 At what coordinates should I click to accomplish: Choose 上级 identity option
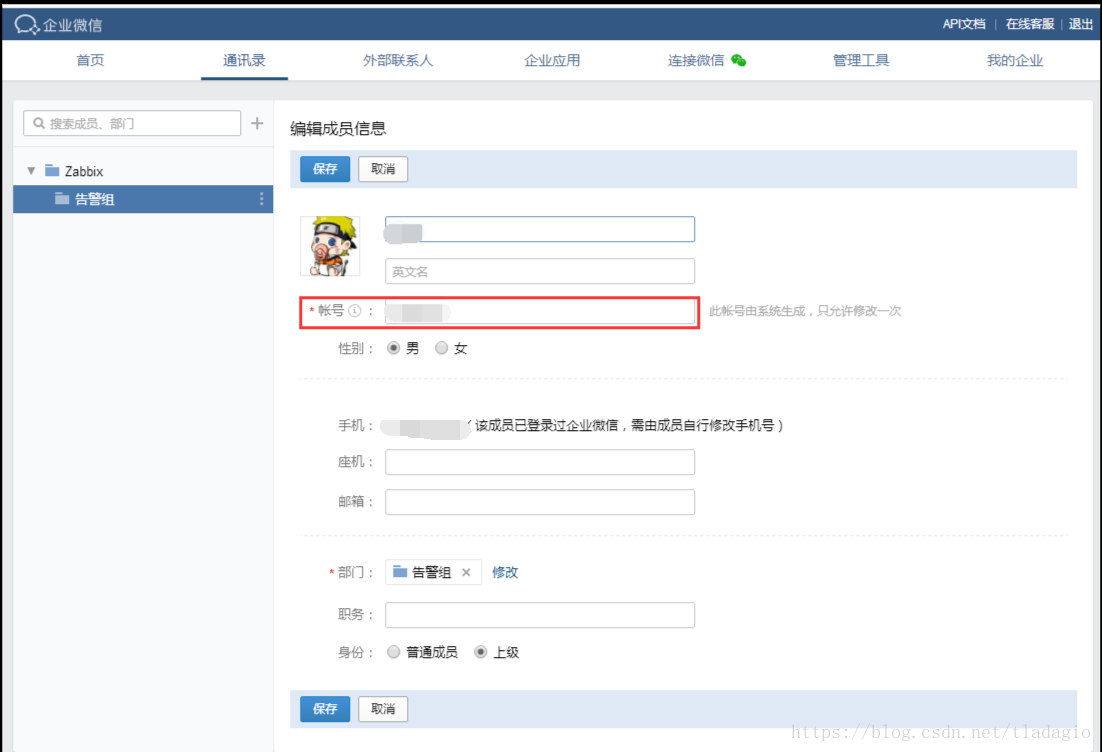pyautogui.click(x=481, y=652)
